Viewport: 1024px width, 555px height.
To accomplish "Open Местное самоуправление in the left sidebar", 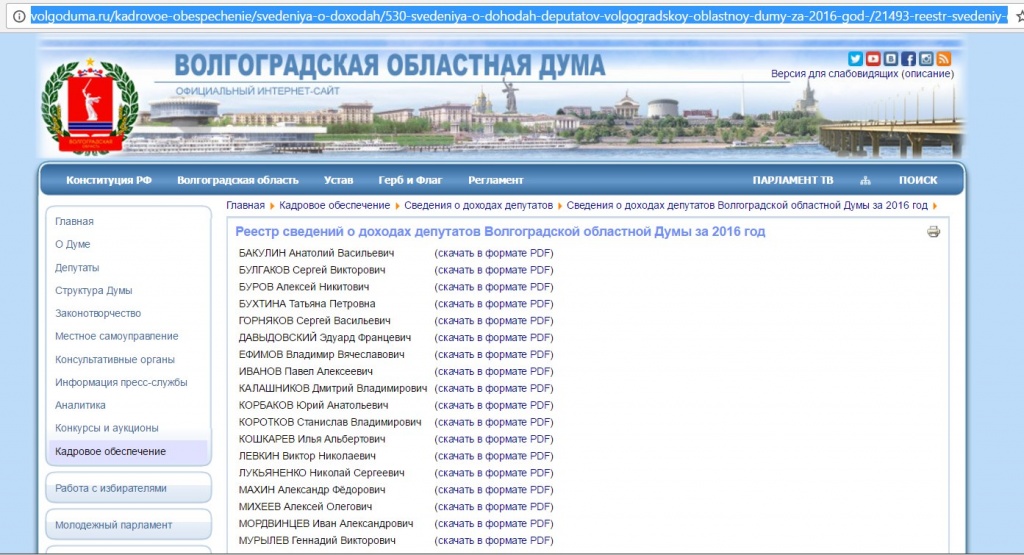I will click(117, 336).
